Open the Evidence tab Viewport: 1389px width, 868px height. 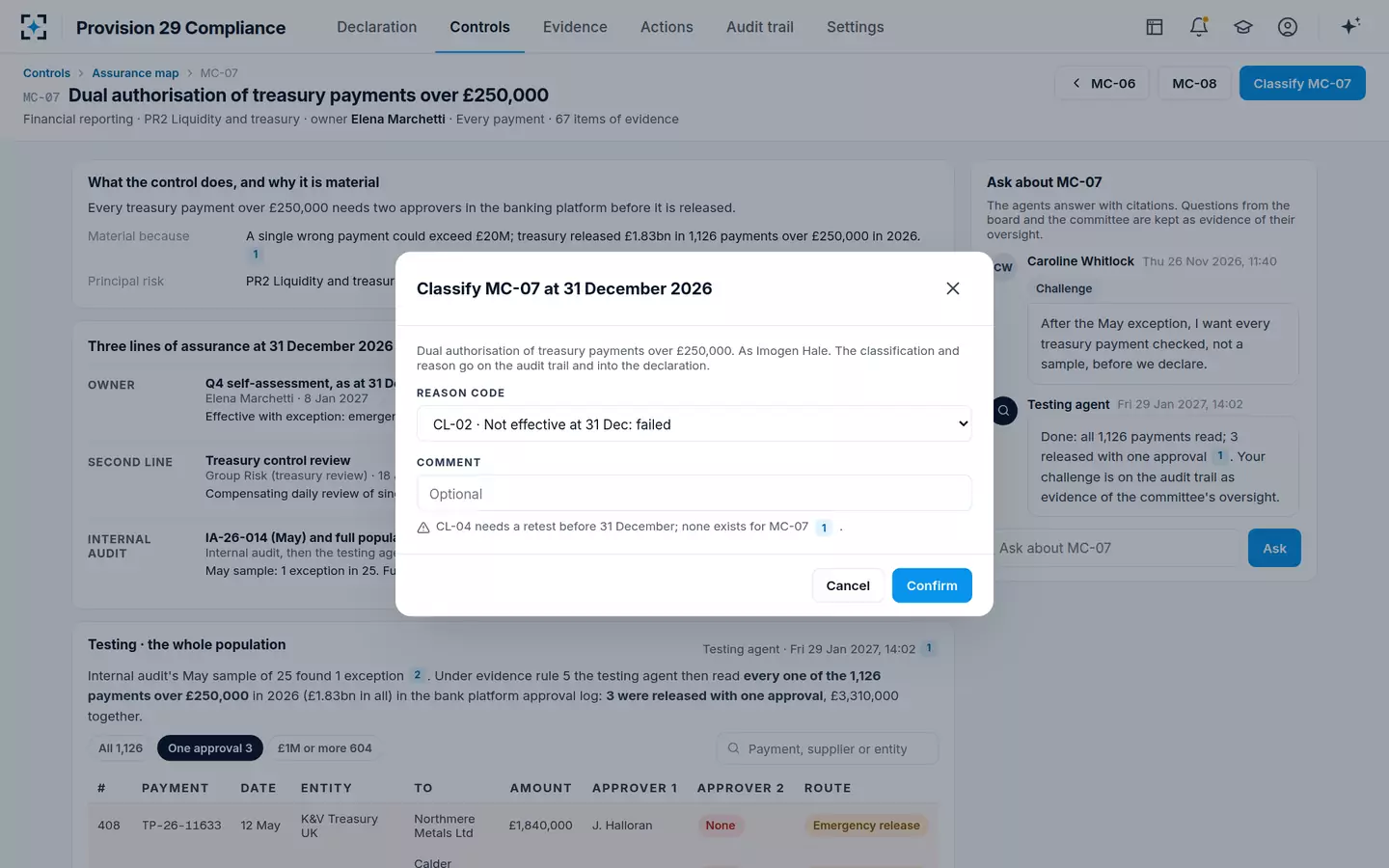click(x=575, y=27)
